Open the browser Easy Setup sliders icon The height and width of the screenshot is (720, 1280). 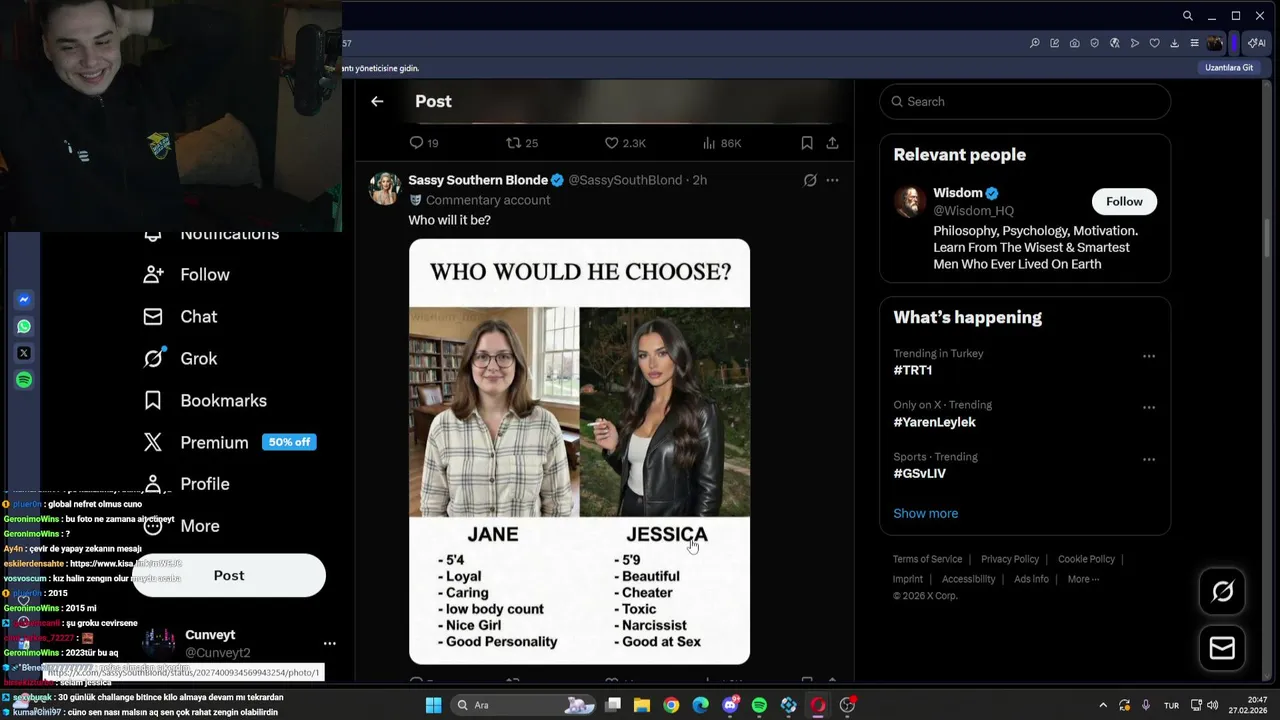(1194, 43)
